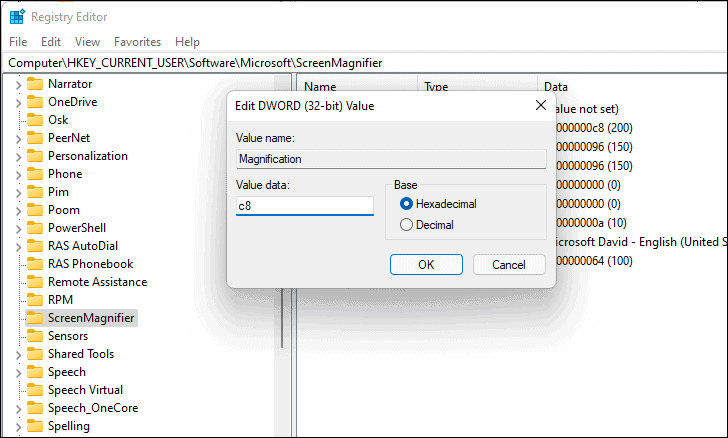
Task: Expand the Shared Tools tree node
Action: 18,355
